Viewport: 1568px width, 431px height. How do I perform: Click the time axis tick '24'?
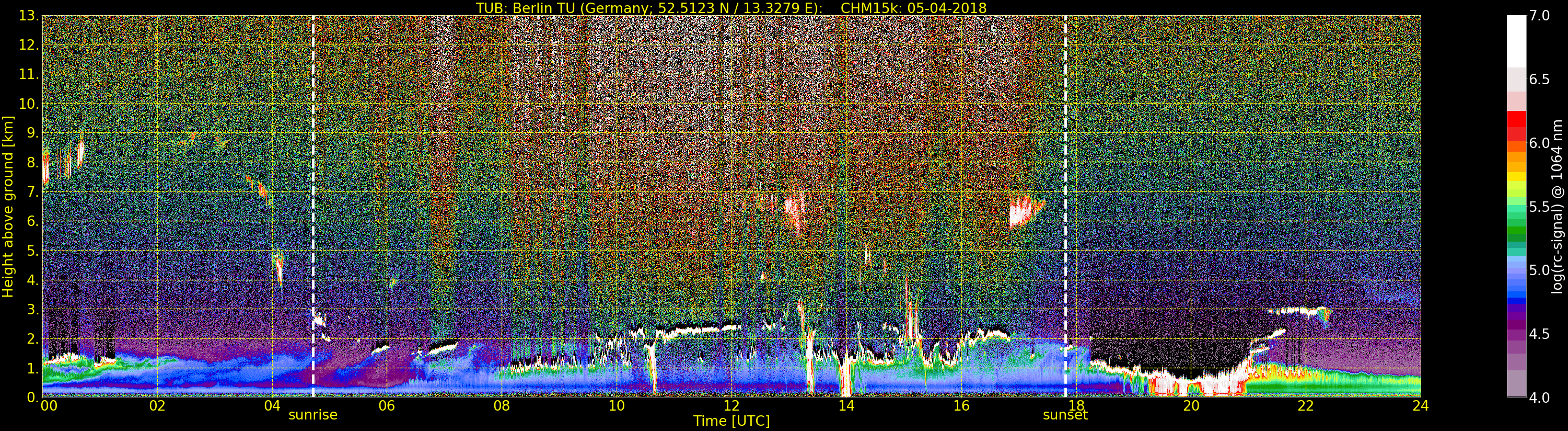click(x=1421, y=406)
